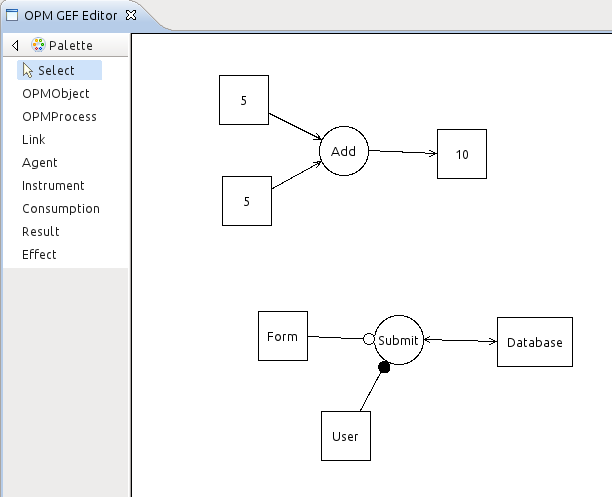Collapse the Palette with the arrow
This screenshot has height=497, width=612.
[x=15, y=45]
